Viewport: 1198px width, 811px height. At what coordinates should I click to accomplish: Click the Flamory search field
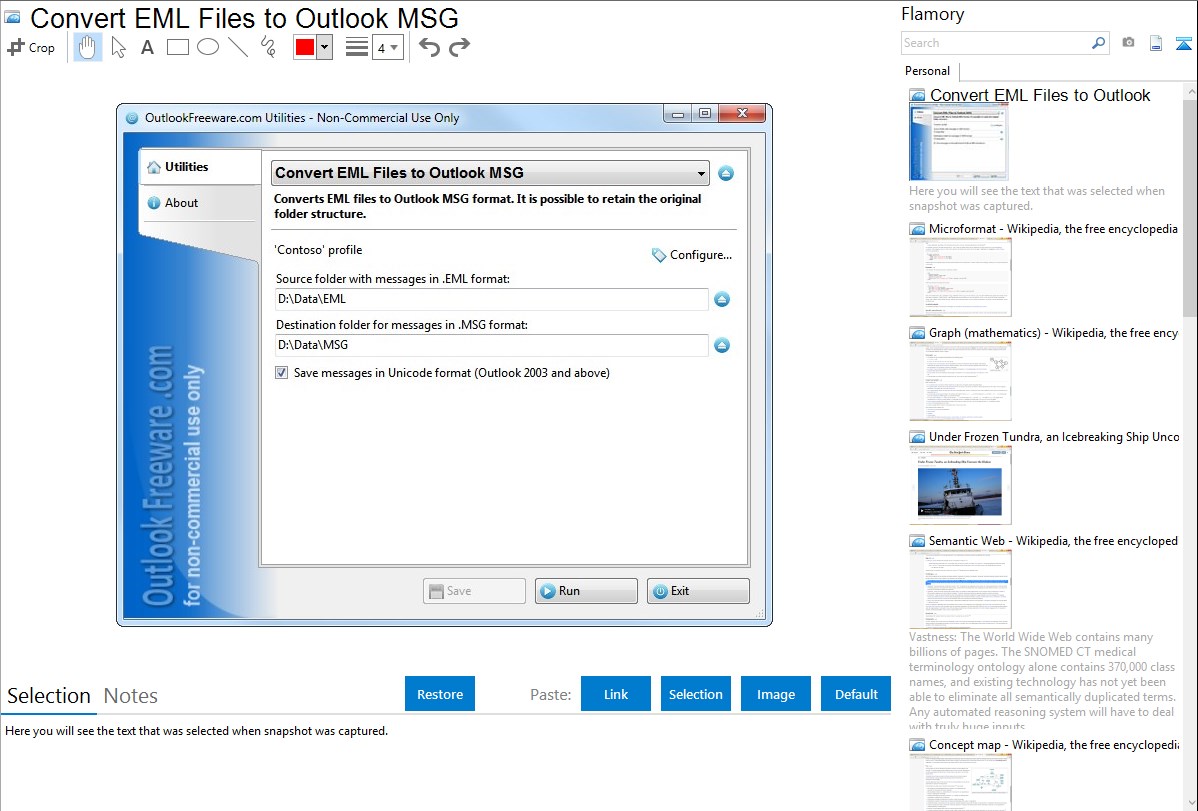996,43
